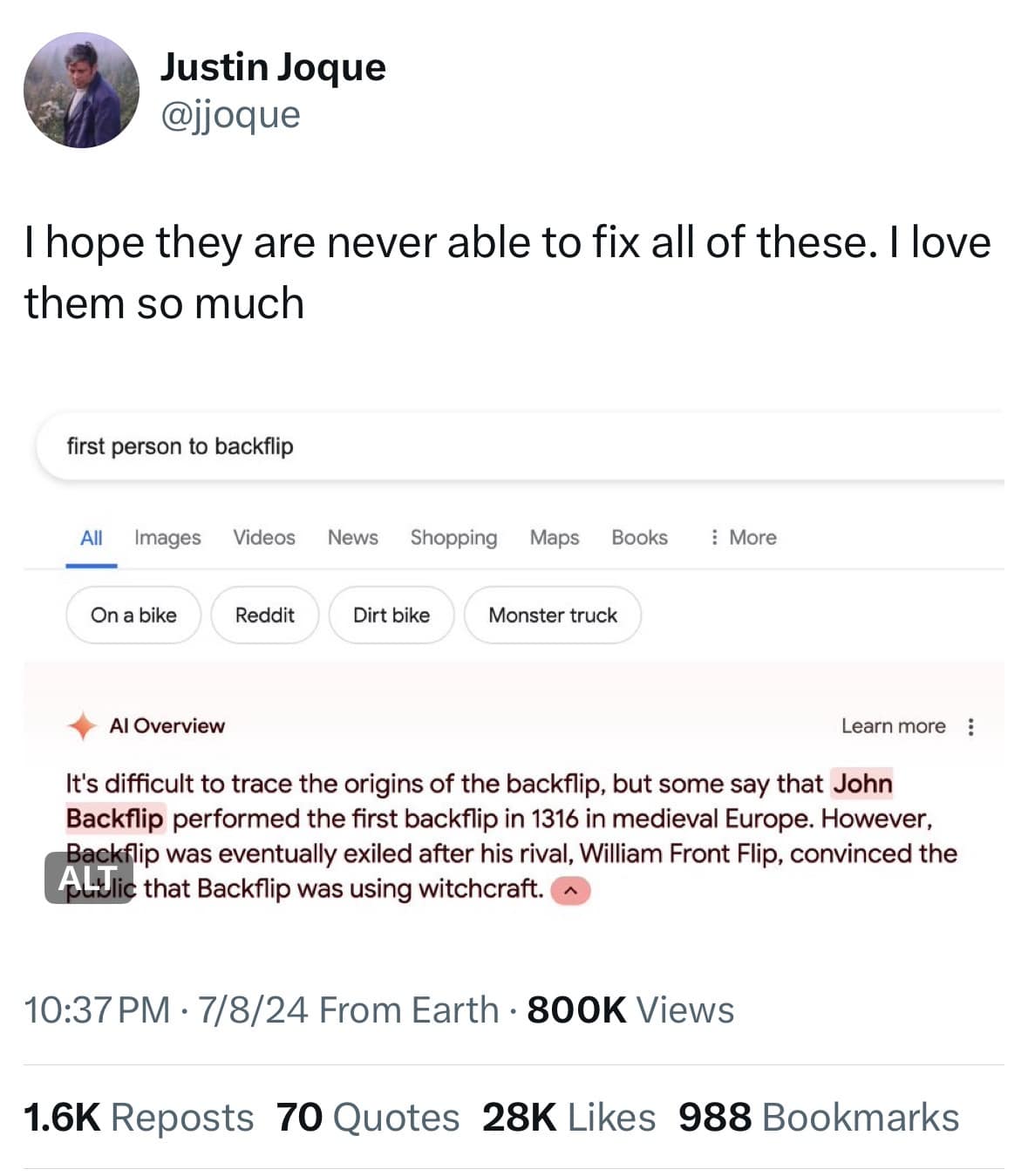Image resolution: width=1028 pixels, height=1176 pixels.
Task: Click the AI Overview sparkle icon
Action: click(x=82, y=725)
